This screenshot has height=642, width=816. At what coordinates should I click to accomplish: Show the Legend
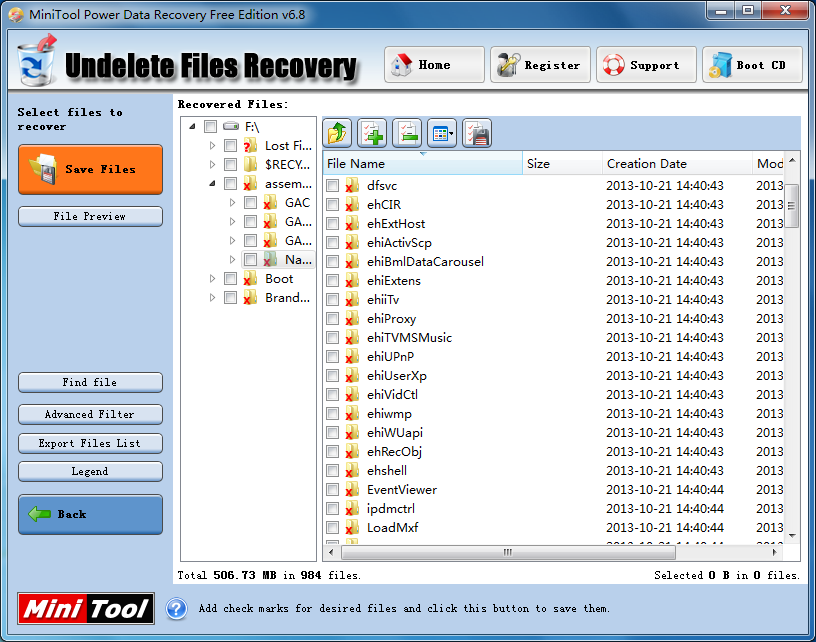[91, 471]
